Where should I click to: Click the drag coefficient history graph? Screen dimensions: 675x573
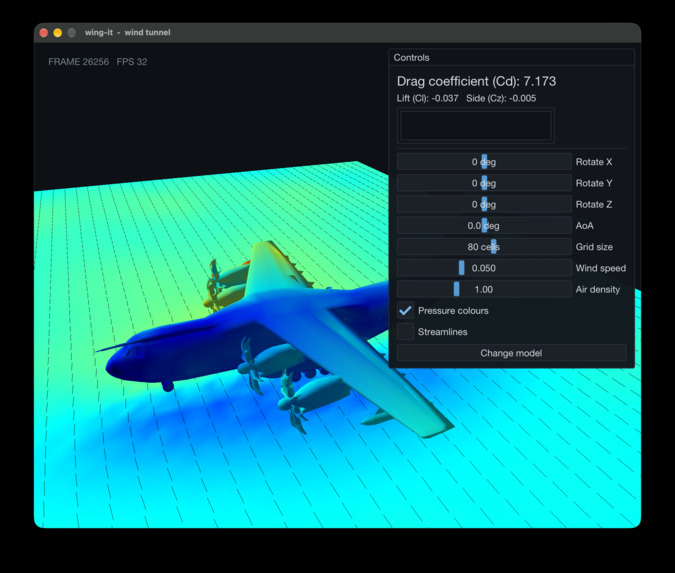tap(476, 126)
